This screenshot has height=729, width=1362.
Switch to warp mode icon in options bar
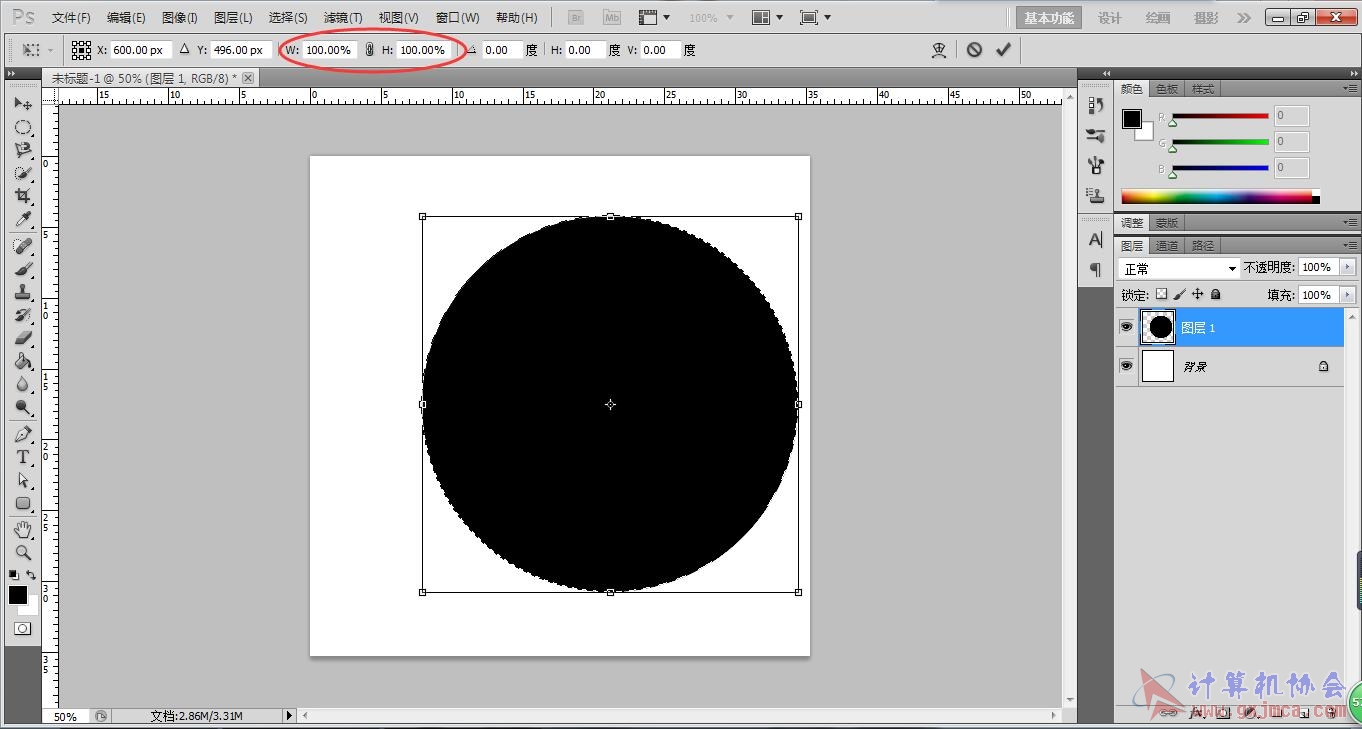(938, 50)
